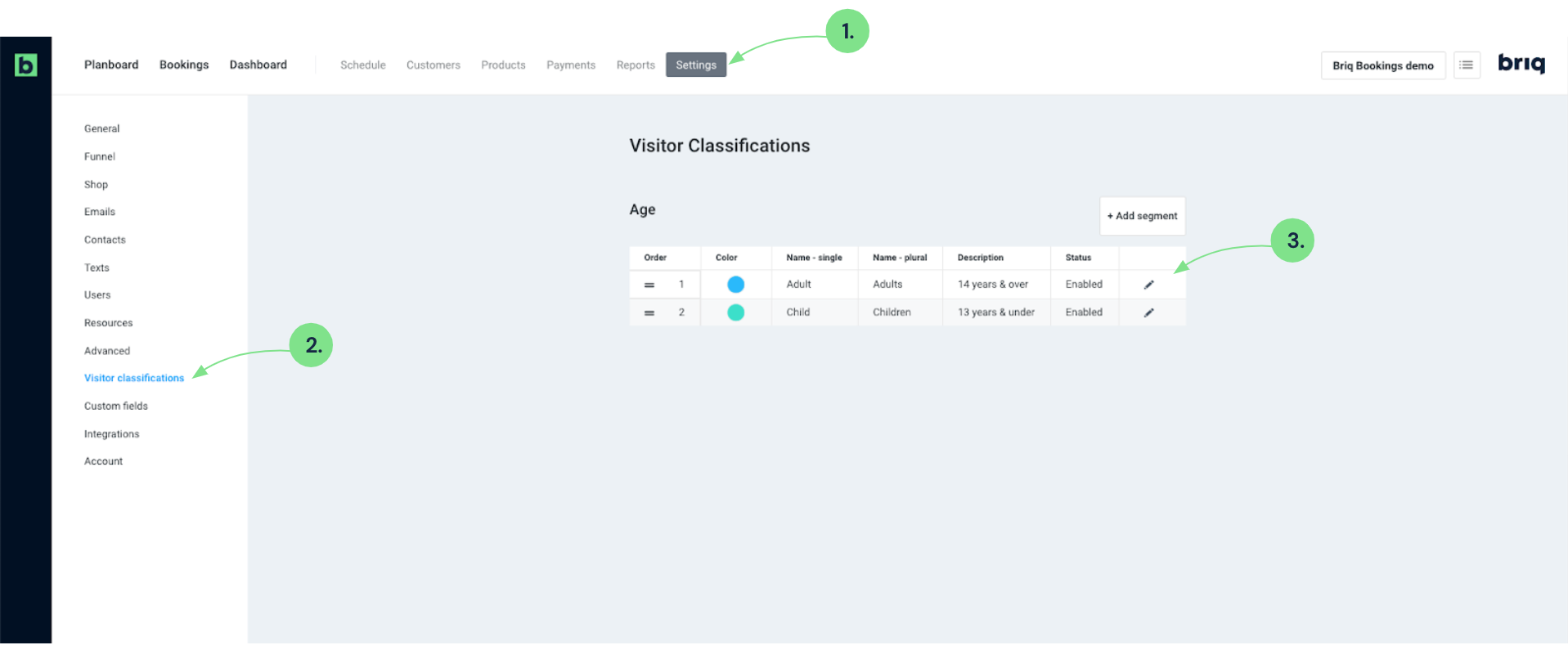Image resolution: width=1568 pixels, height=665 pixels.
Task: Click the briq wordmark logo
Action: pos(1521,64)
